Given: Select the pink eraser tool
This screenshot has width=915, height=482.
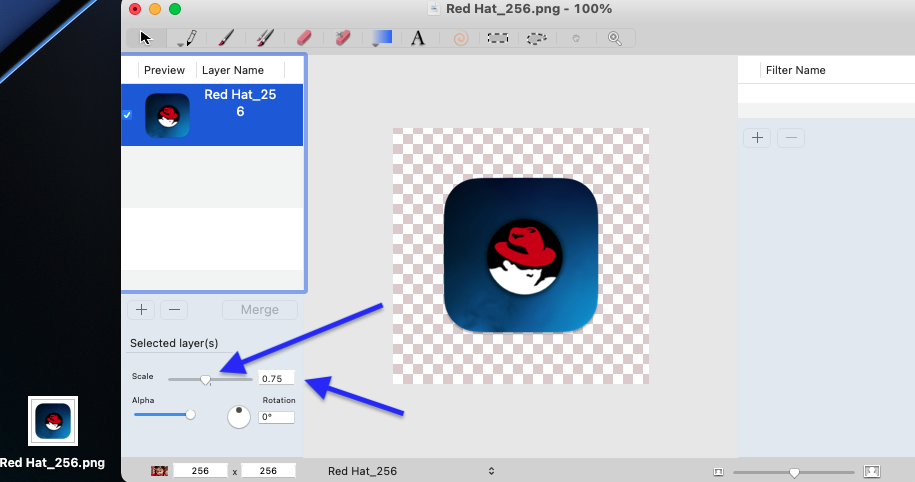Looking at the screenshot, I should tap(304, 38).
